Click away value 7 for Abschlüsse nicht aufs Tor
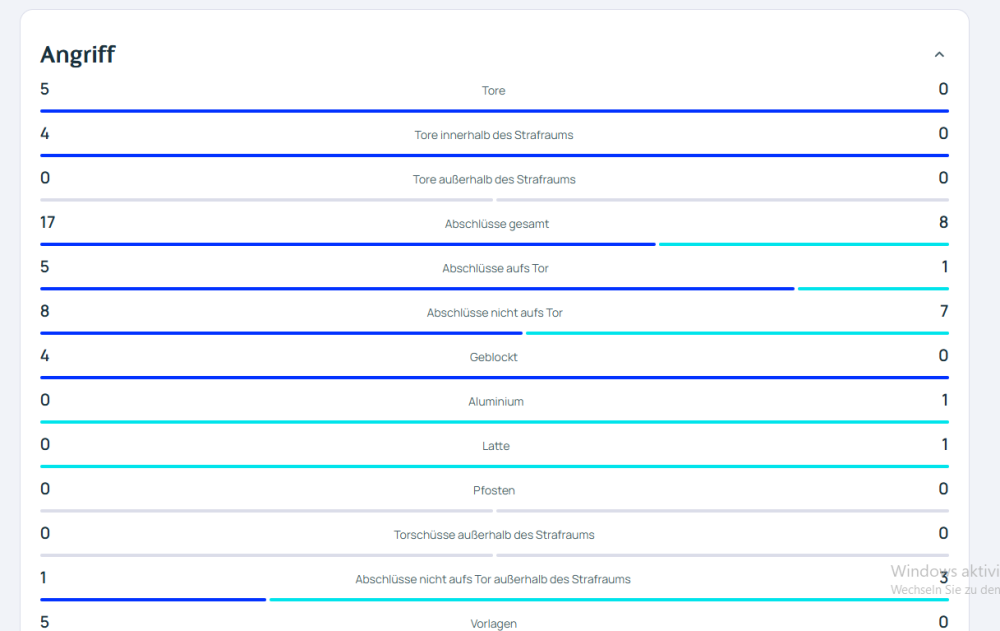The height and width of the screenshot is (631, 1000). (943, 311)
